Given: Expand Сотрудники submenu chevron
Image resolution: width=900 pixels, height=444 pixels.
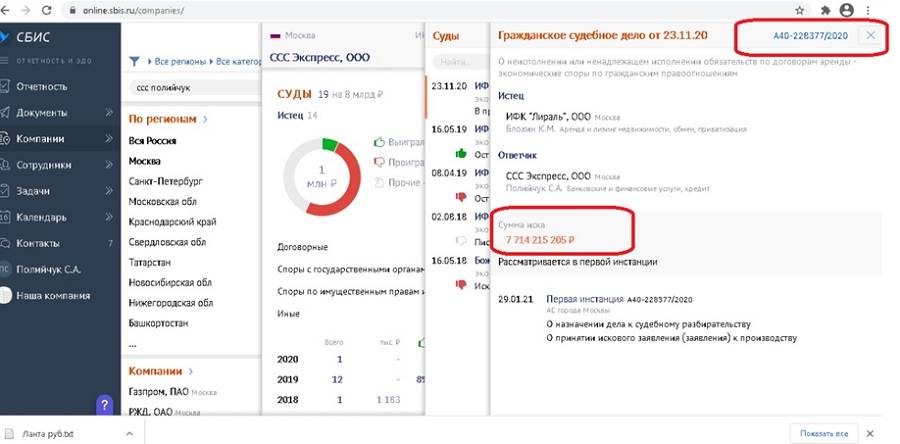Looking at the screenshot, I should (109, 165).
